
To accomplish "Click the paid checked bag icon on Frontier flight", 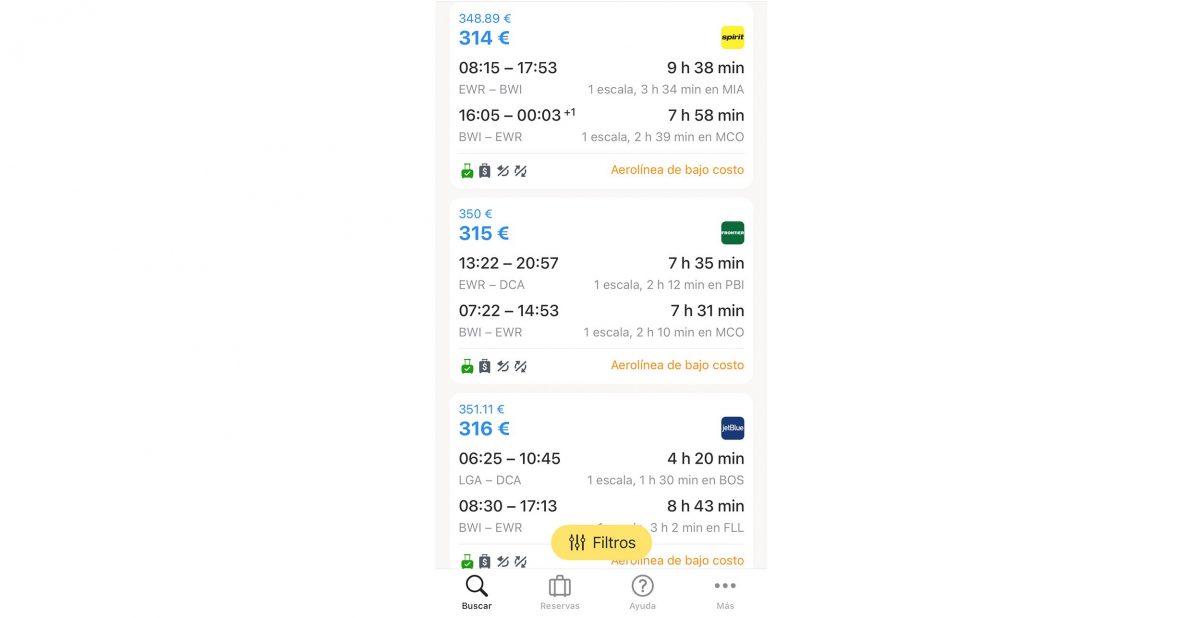I will pos(485,366).
